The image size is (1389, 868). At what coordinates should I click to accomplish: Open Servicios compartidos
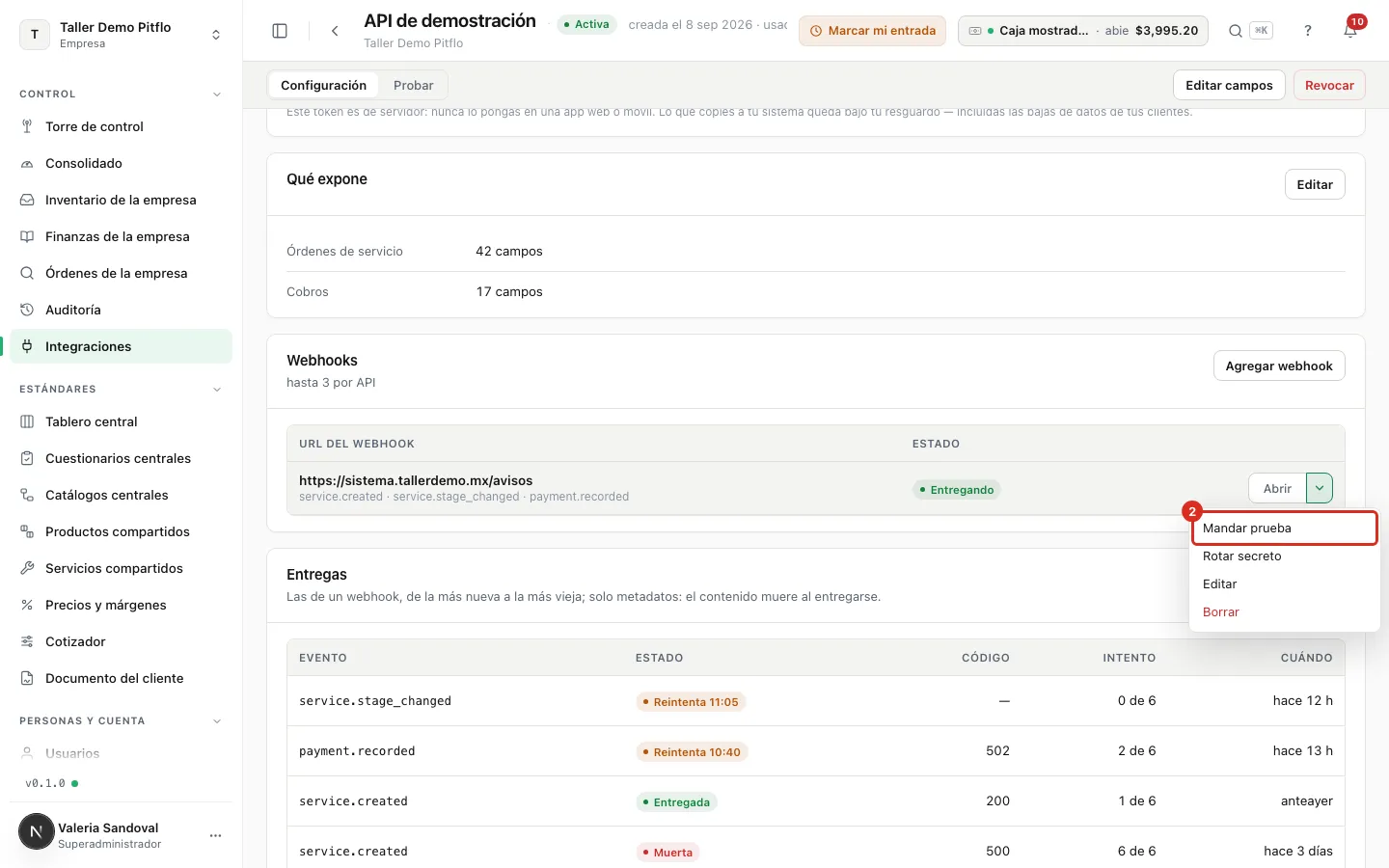coord(122,568)
